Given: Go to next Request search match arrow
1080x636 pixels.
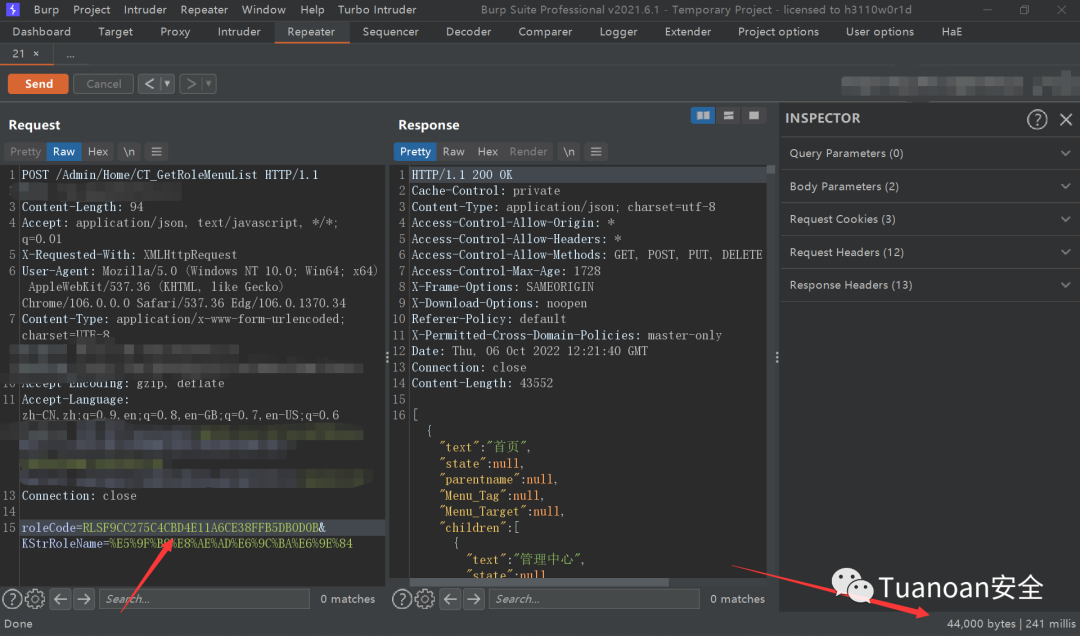Looking at the screenshot, I should 84,599.
